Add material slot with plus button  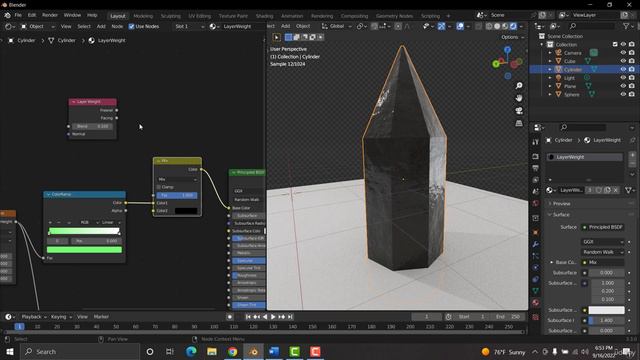point(632,155)
